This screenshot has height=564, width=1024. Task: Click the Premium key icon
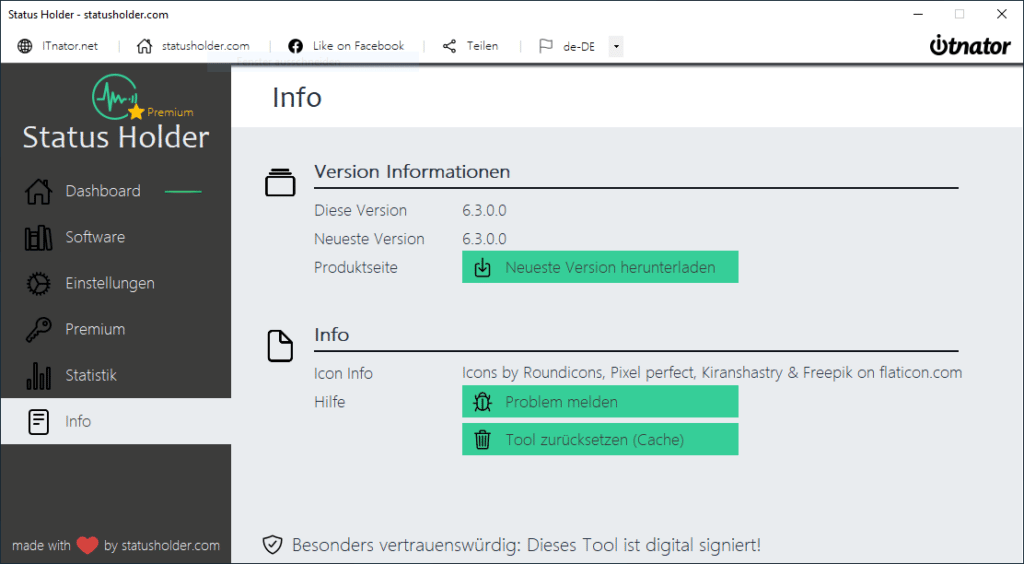39,330
